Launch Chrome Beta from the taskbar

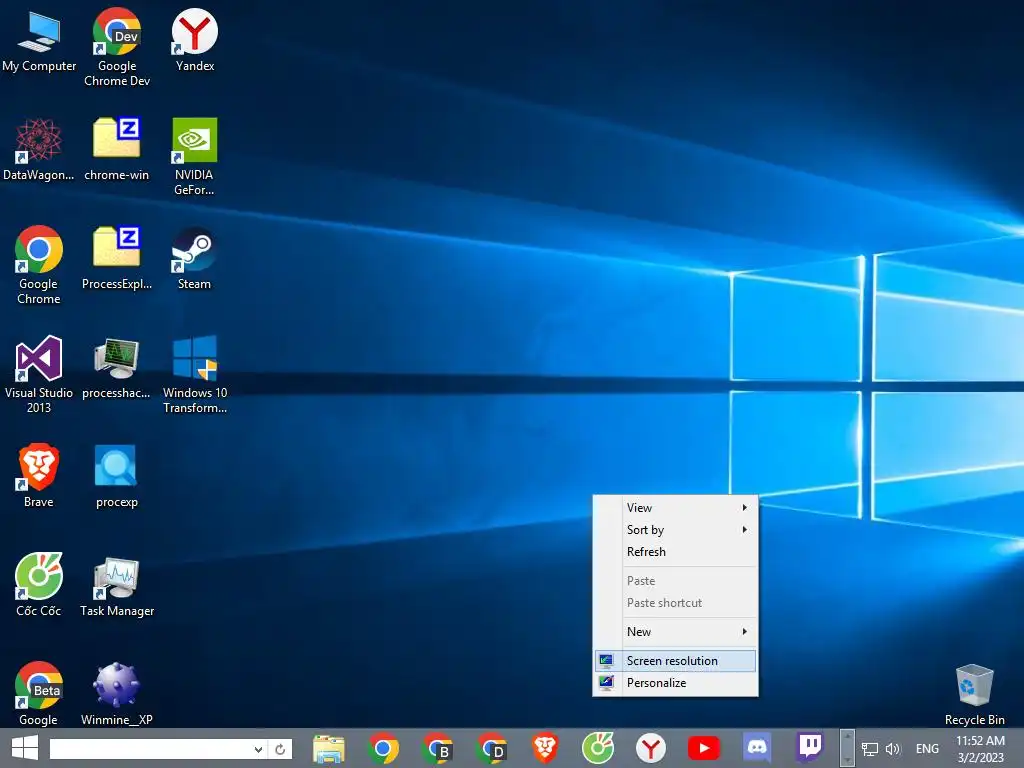coord(437,748)
